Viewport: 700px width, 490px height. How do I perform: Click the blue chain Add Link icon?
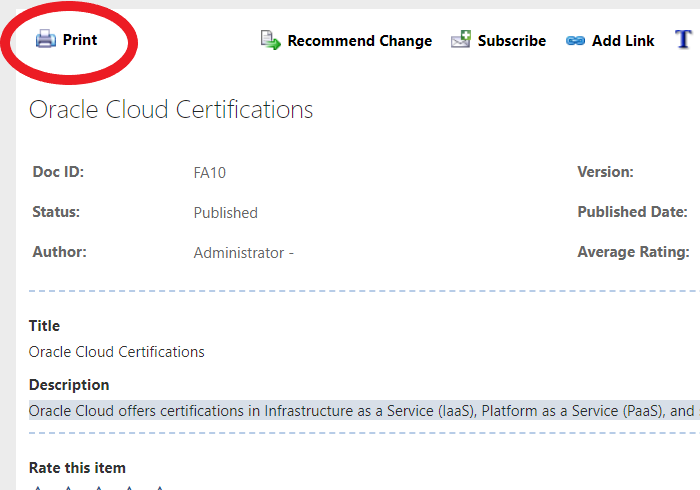[576, 41]
